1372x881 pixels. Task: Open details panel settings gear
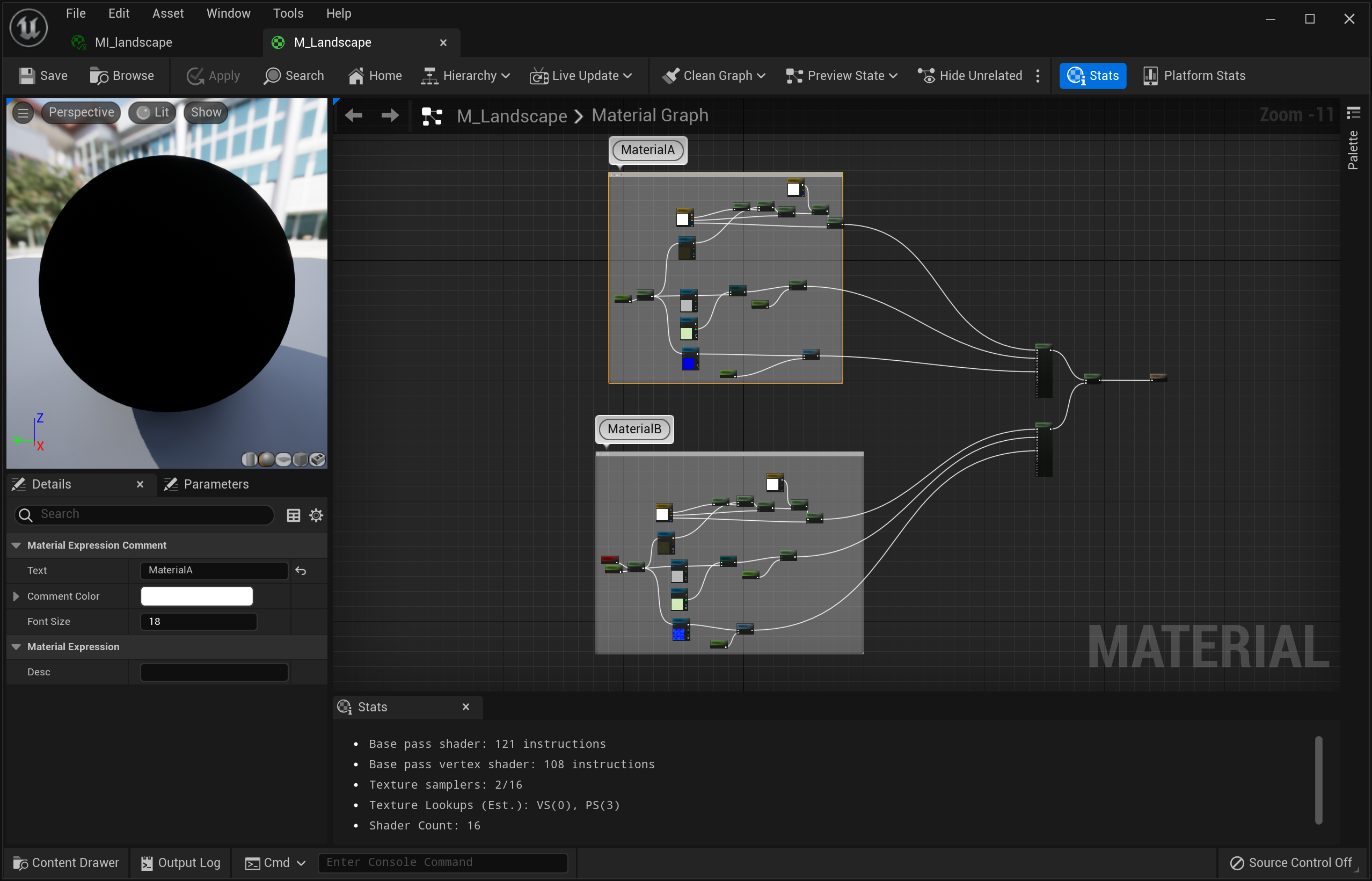[x=316, y=515]
